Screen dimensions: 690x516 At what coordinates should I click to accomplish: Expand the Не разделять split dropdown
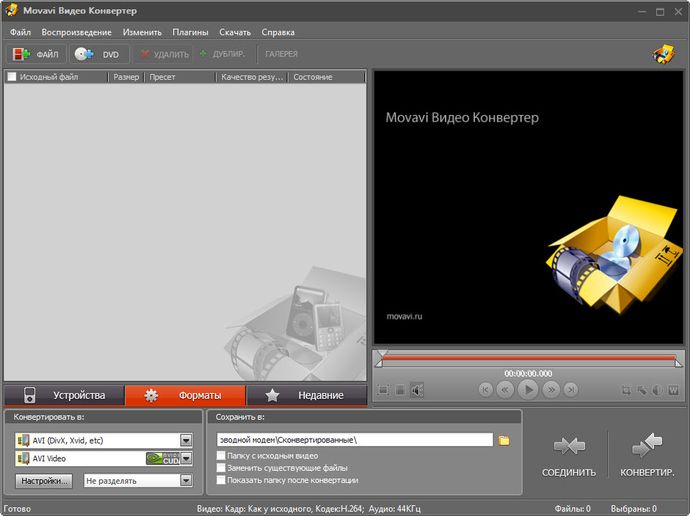[186, 480]
